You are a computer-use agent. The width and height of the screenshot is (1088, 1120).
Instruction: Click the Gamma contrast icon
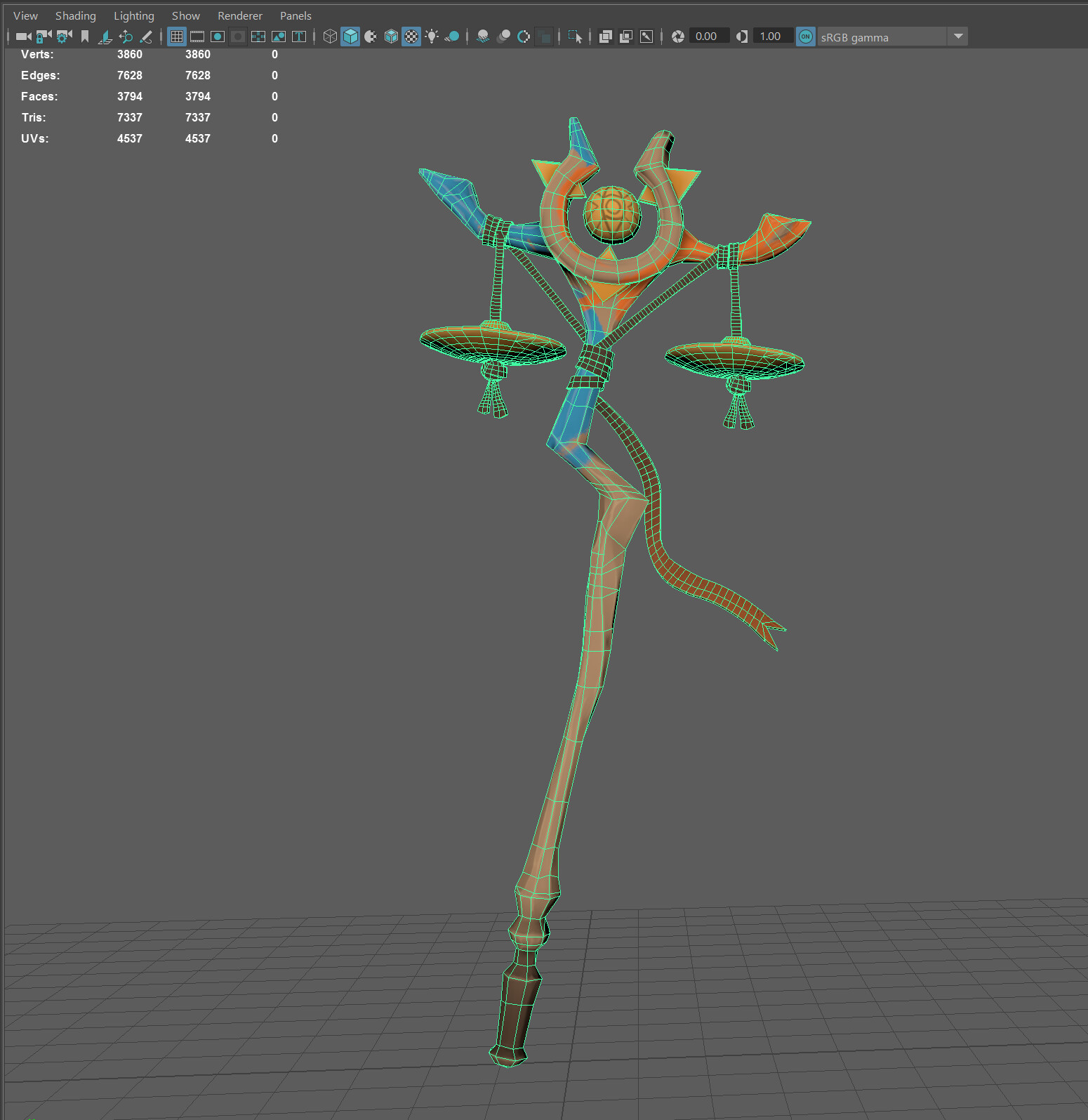(742, 37)
